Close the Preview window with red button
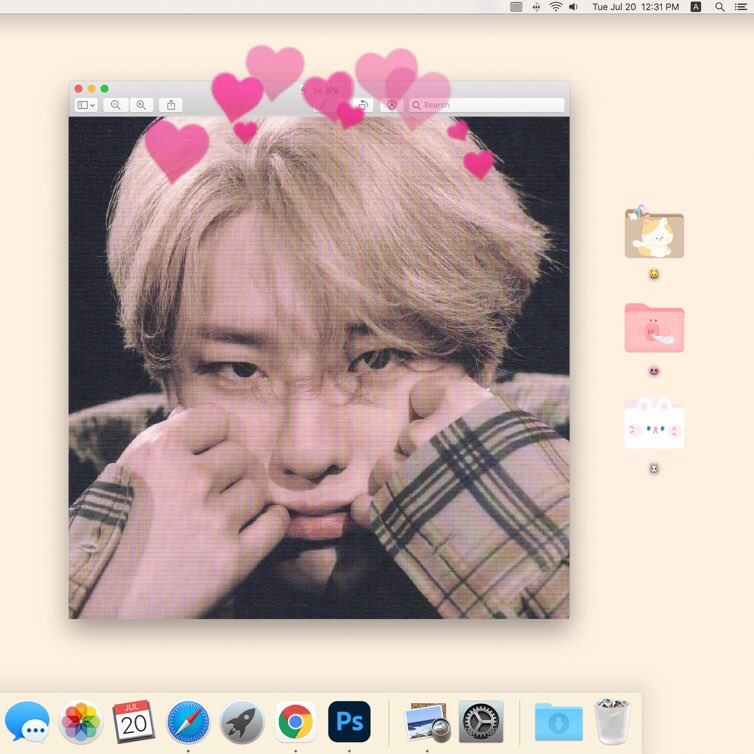The width and height of the screenshot is (754, 754). [x=78, y=88]
